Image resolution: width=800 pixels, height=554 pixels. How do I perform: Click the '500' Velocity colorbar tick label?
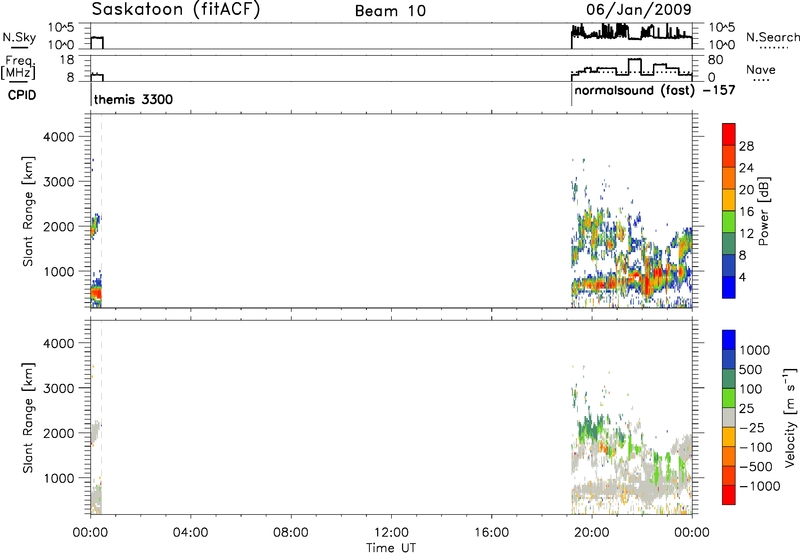751,370
